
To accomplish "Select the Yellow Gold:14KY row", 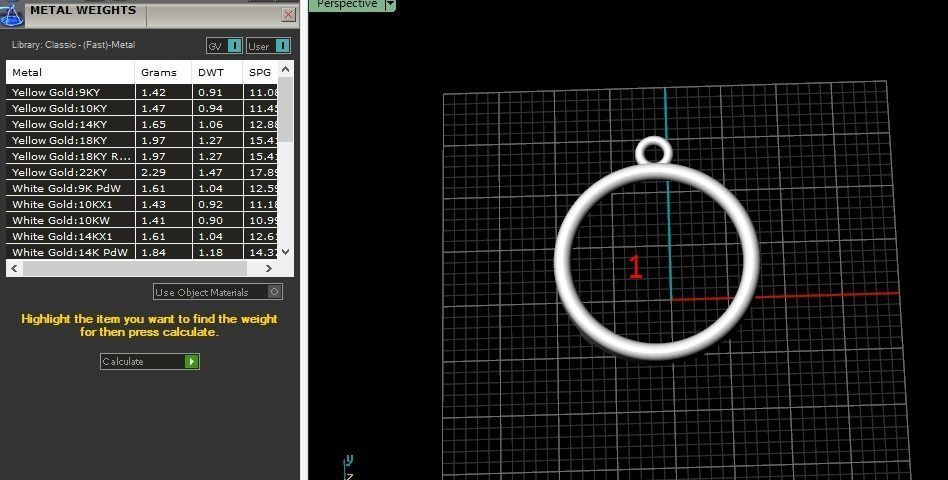I will 142,125.
